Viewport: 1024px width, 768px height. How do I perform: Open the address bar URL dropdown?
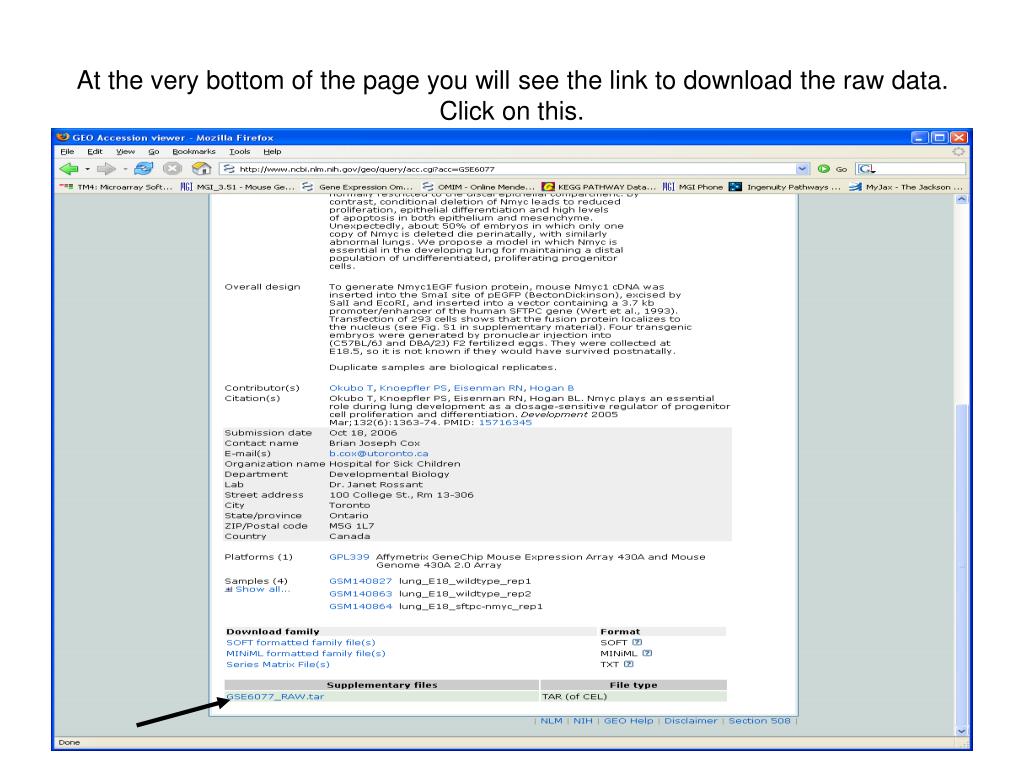(802, 169)
